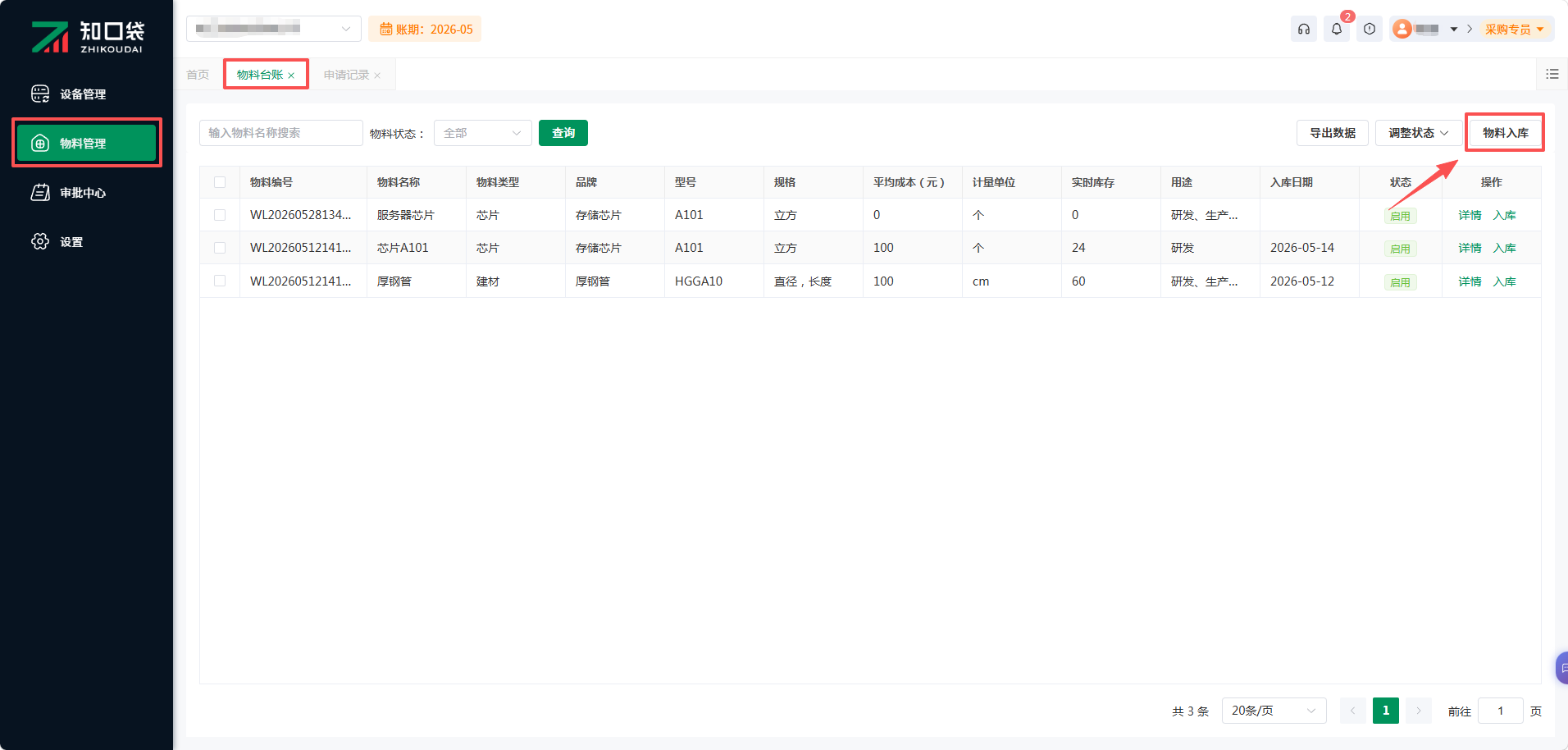Image resolution: width=1568 pixels, height=750 pixels.
Task: Open 详情 for 厚钢管
Action: 1470,281
